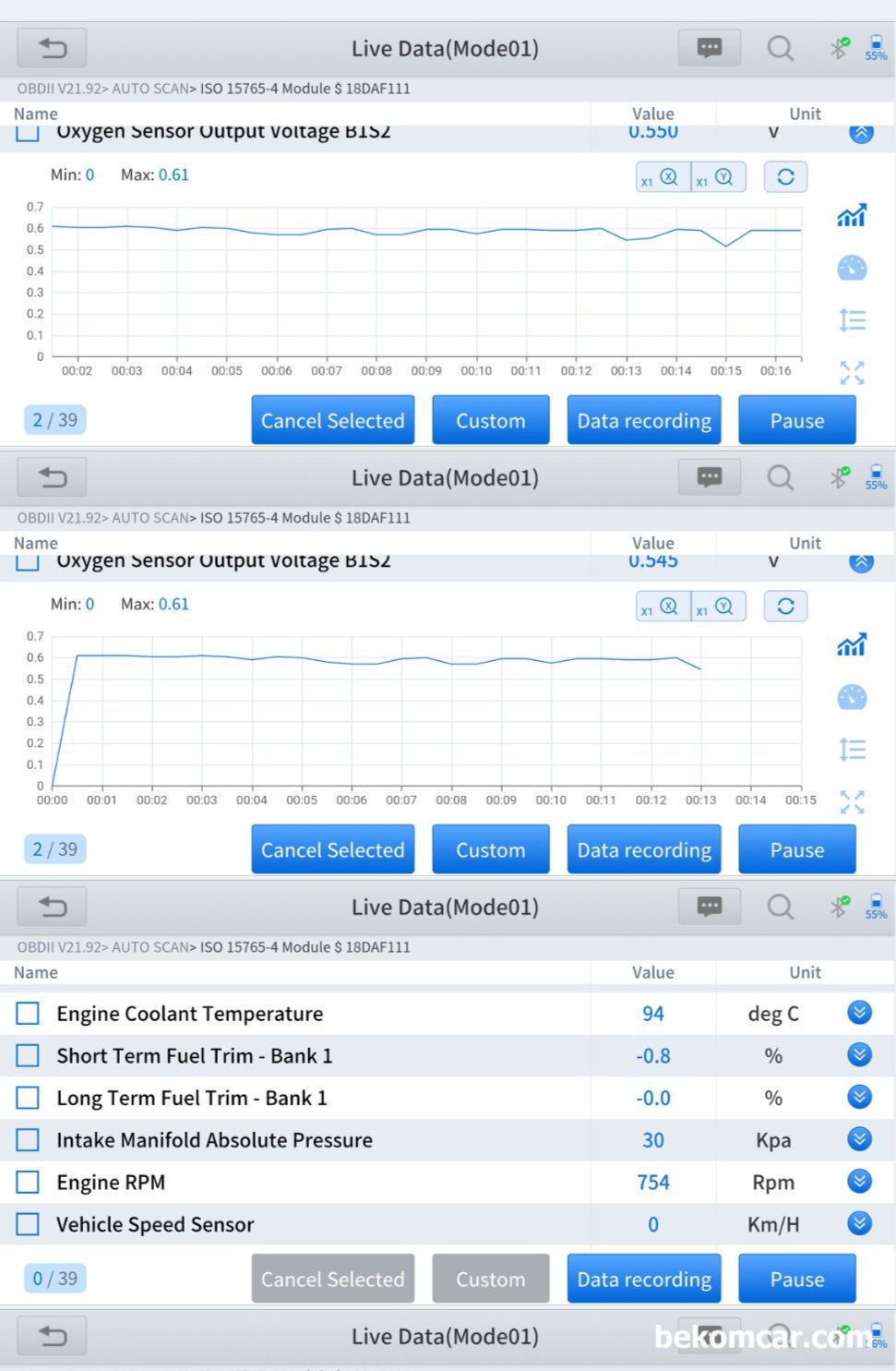Expand Intake Manifold Absolute Pressure row
This screenshot has width=896, height=1371.
coord(858,1139)
